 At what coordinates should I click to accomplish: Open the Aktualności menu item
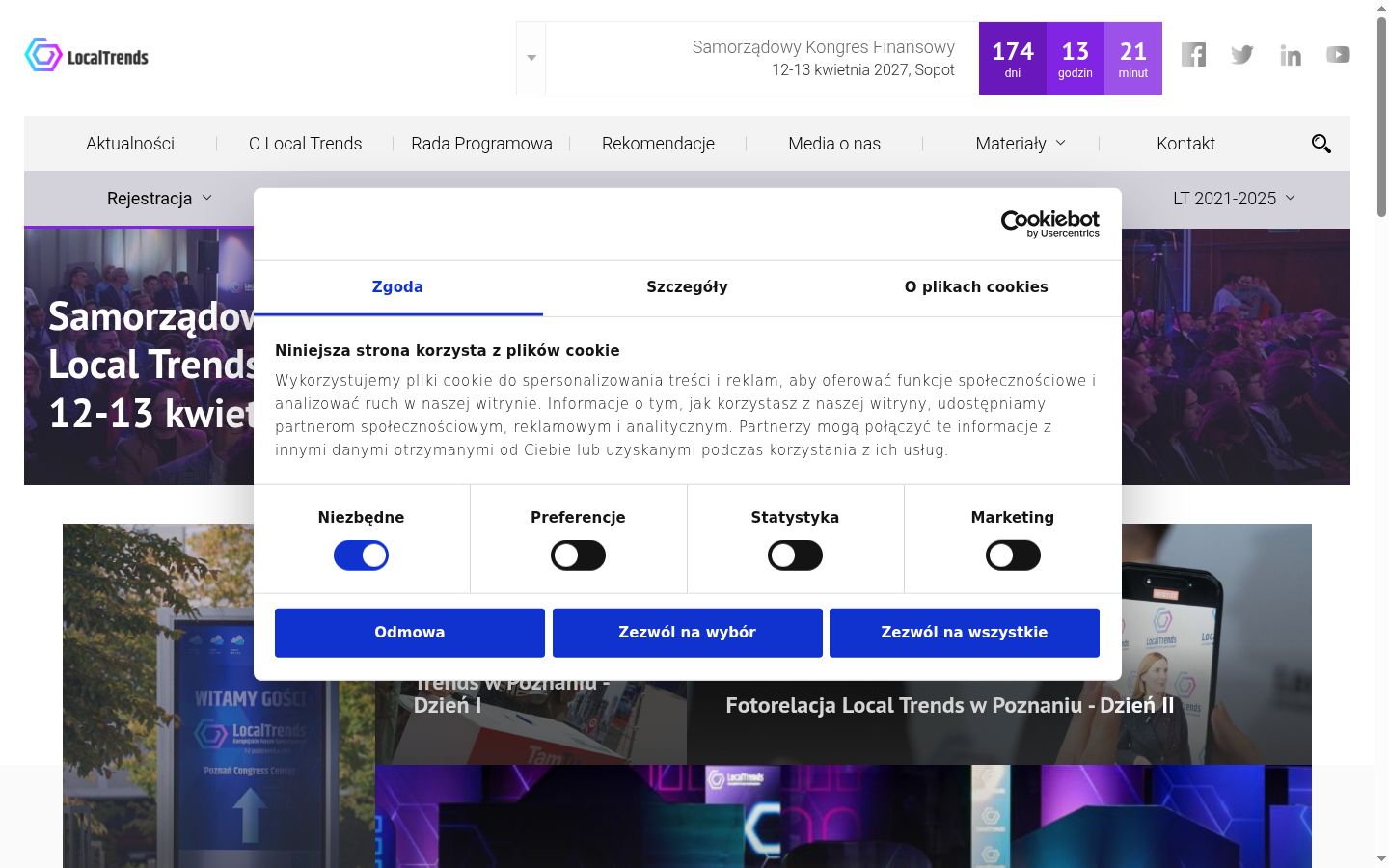click(x=130, y=144)
